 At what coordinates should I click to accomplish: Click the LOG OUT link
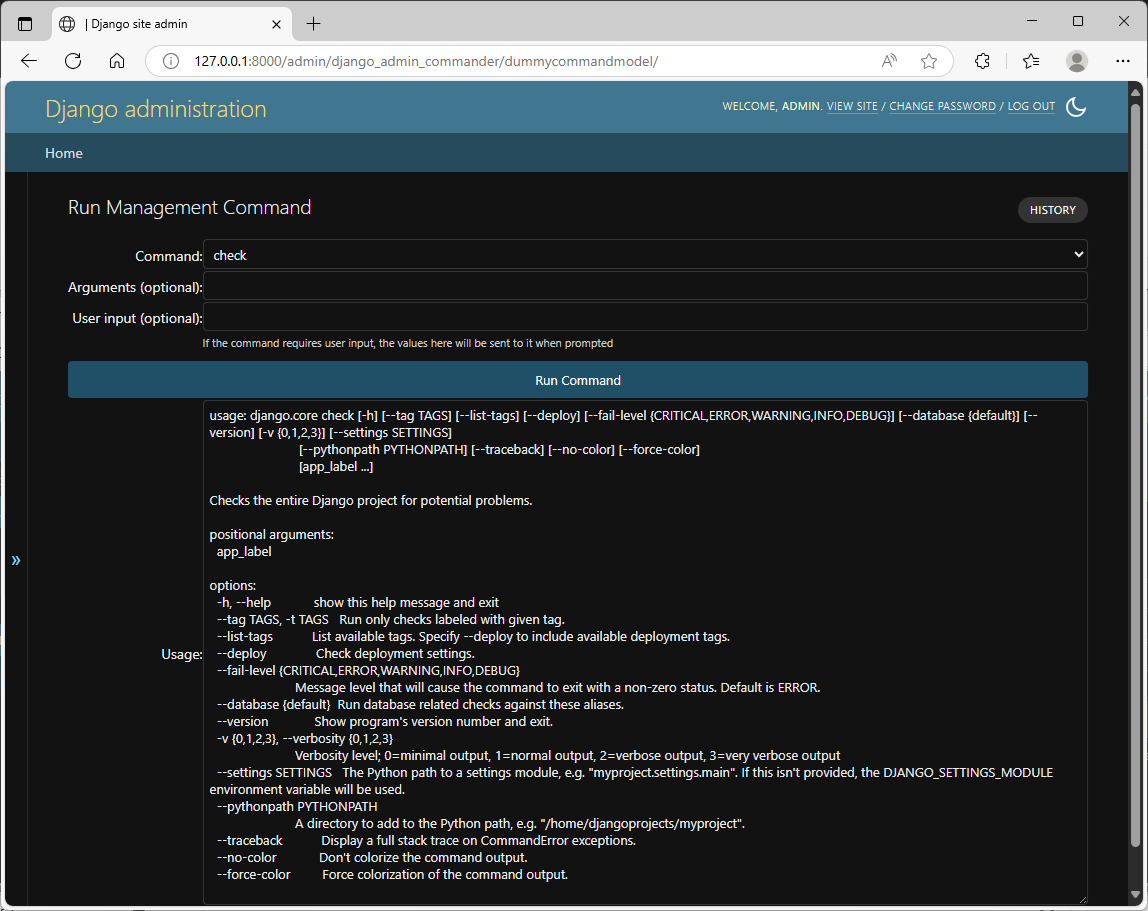pyautogui.click(x=1031, y=106)
